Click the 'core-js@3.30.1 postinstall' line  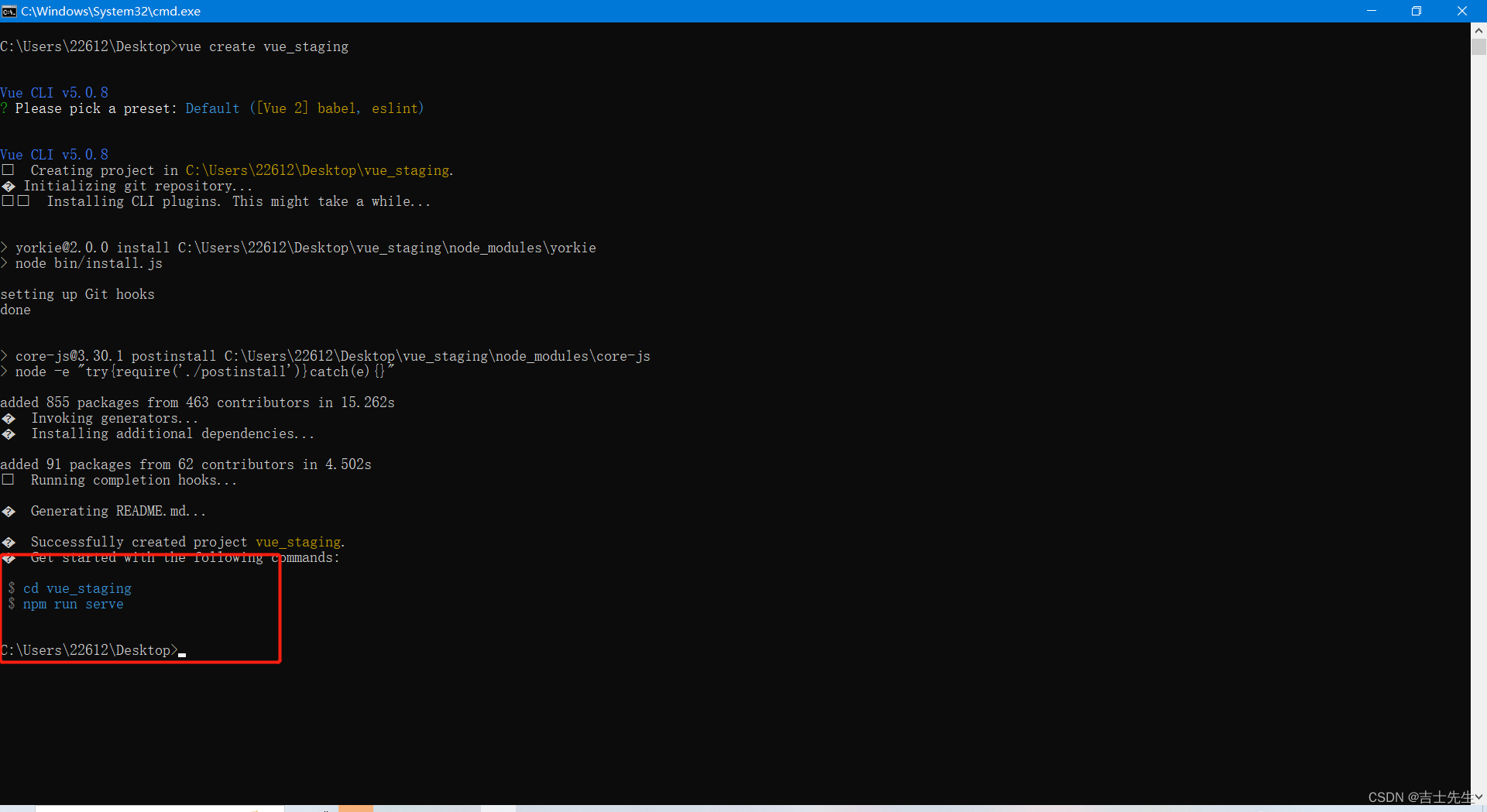(325, 356)
